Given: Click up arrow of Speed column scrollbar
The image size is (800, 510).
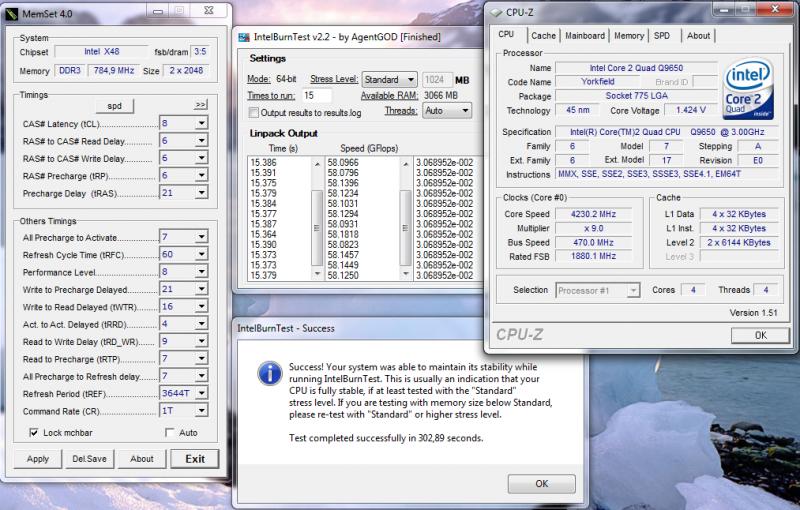Looking at the screenshot, I should (x=406, y=164).
